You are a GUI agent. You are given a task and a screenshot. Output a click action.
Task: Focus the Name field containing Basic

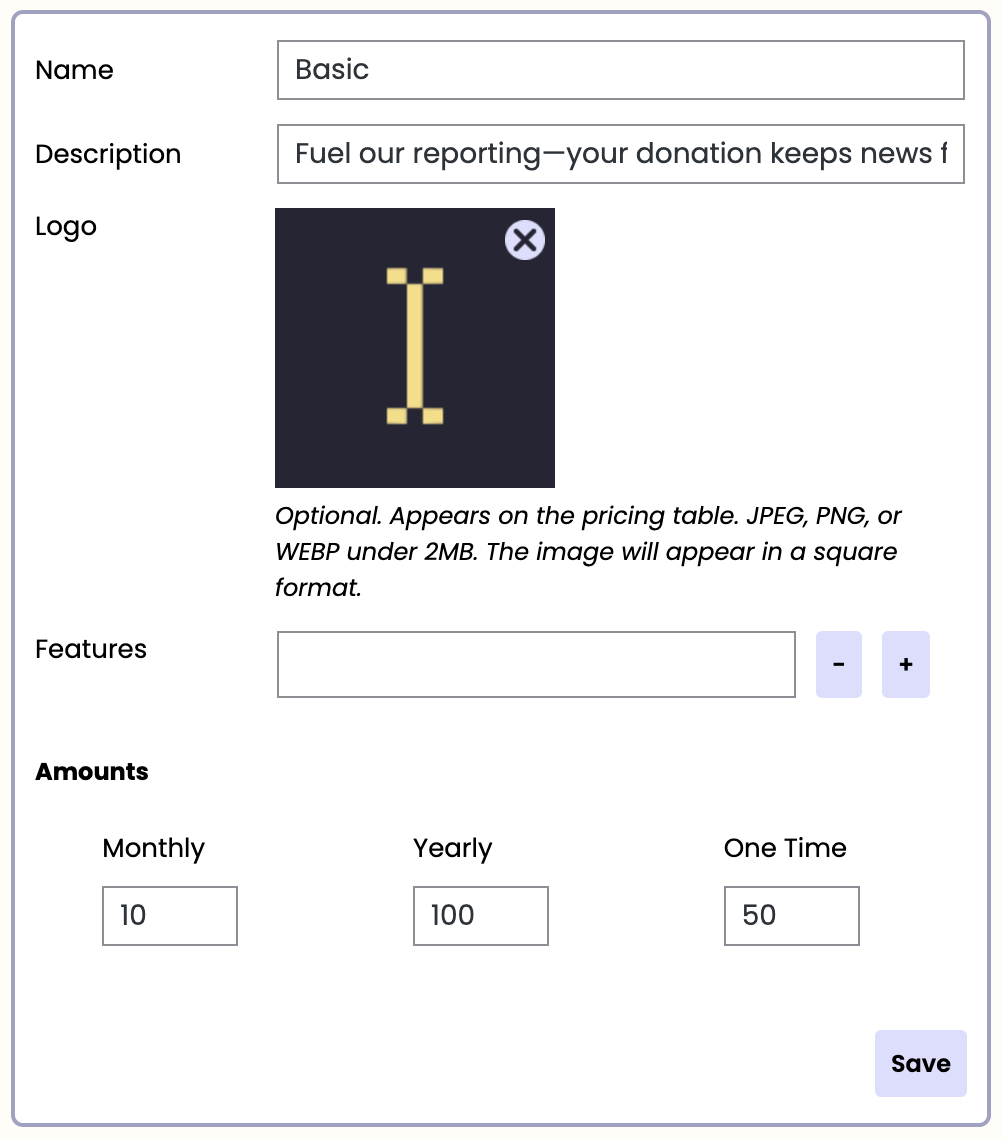620,70
